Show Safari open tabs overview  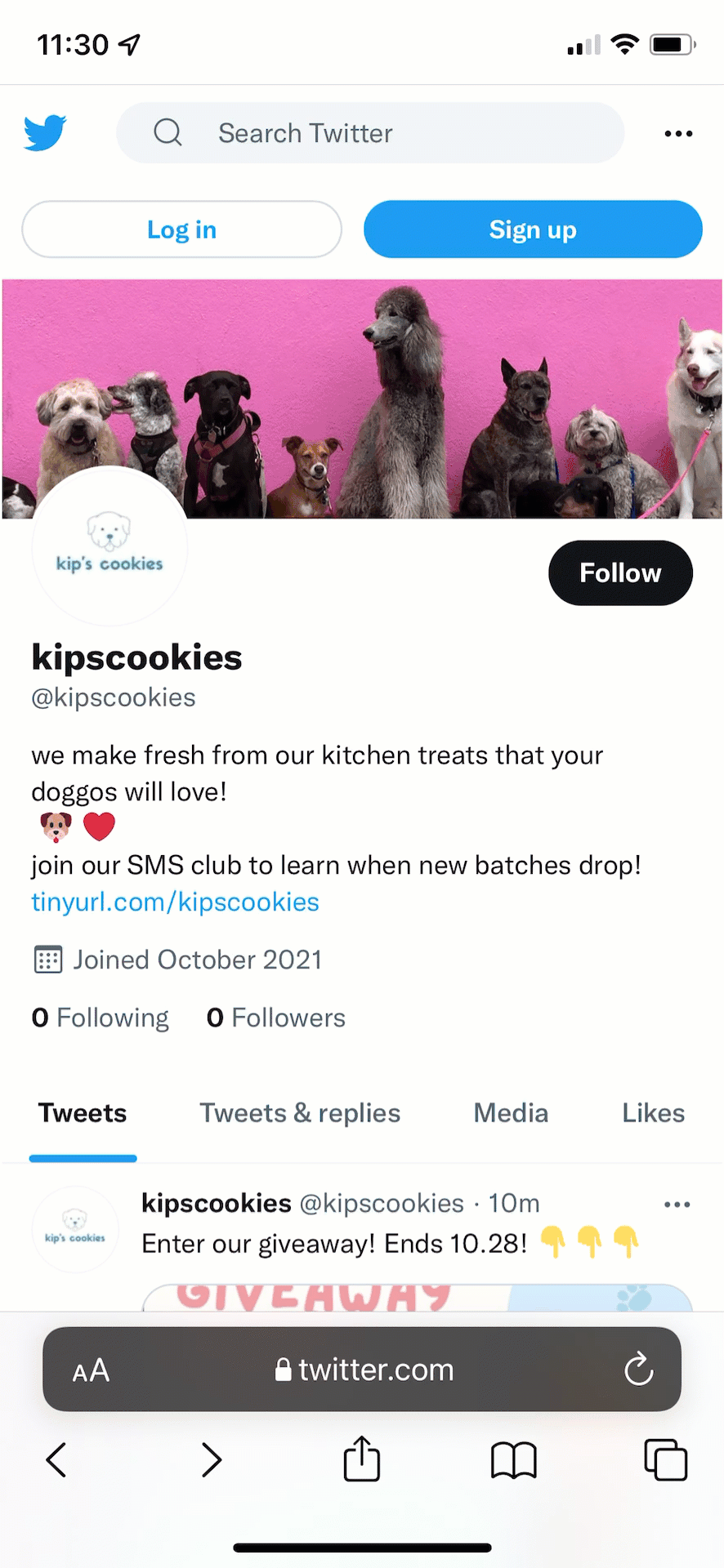tap(665, 1460)
